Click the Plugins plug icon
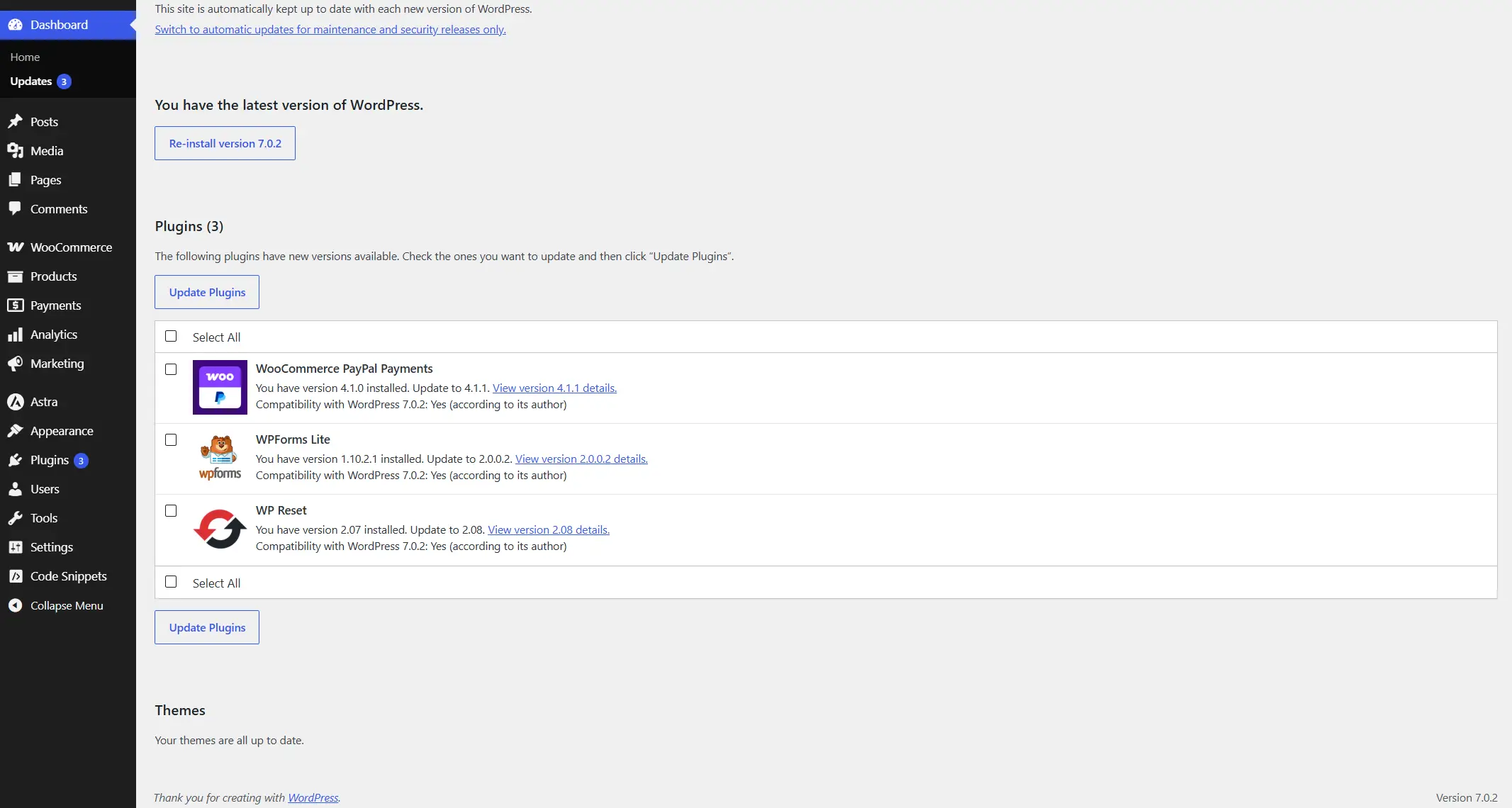The image size is (1512, 808). 15,460
